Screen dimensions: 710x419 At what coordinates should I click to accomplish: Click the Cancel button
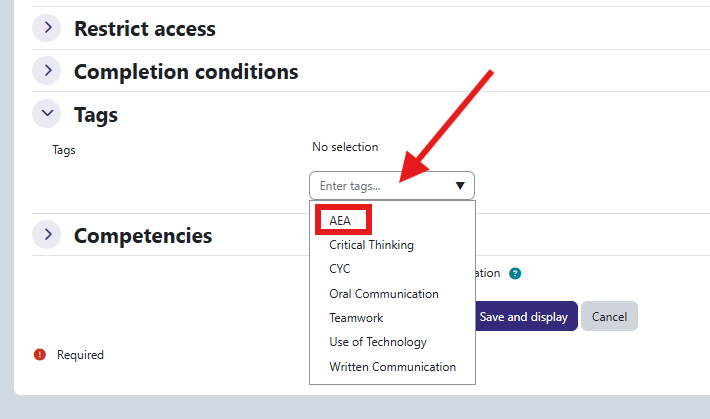pos(609,316)
